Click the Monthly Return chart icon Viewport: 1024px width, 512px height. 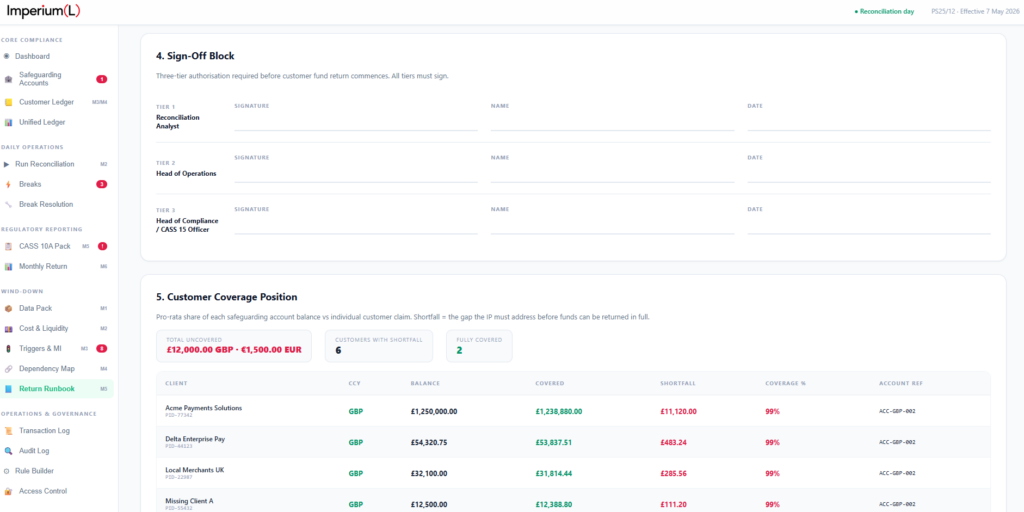(8, 266)
